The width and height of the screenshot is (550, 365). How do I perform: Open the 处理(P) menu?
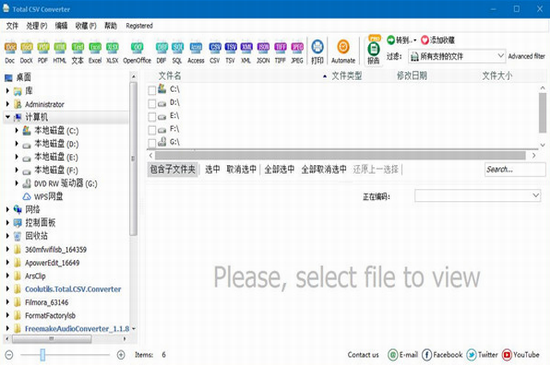pyautogui.click(x=36, y=26)
